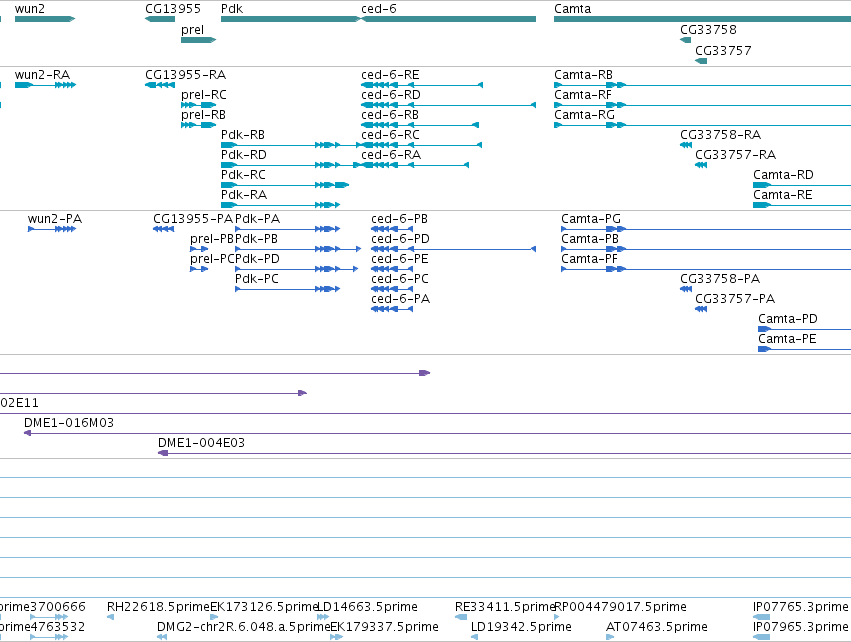Select the Pdk-RA transcript
The image size is (851, 642).
(281, 205)
